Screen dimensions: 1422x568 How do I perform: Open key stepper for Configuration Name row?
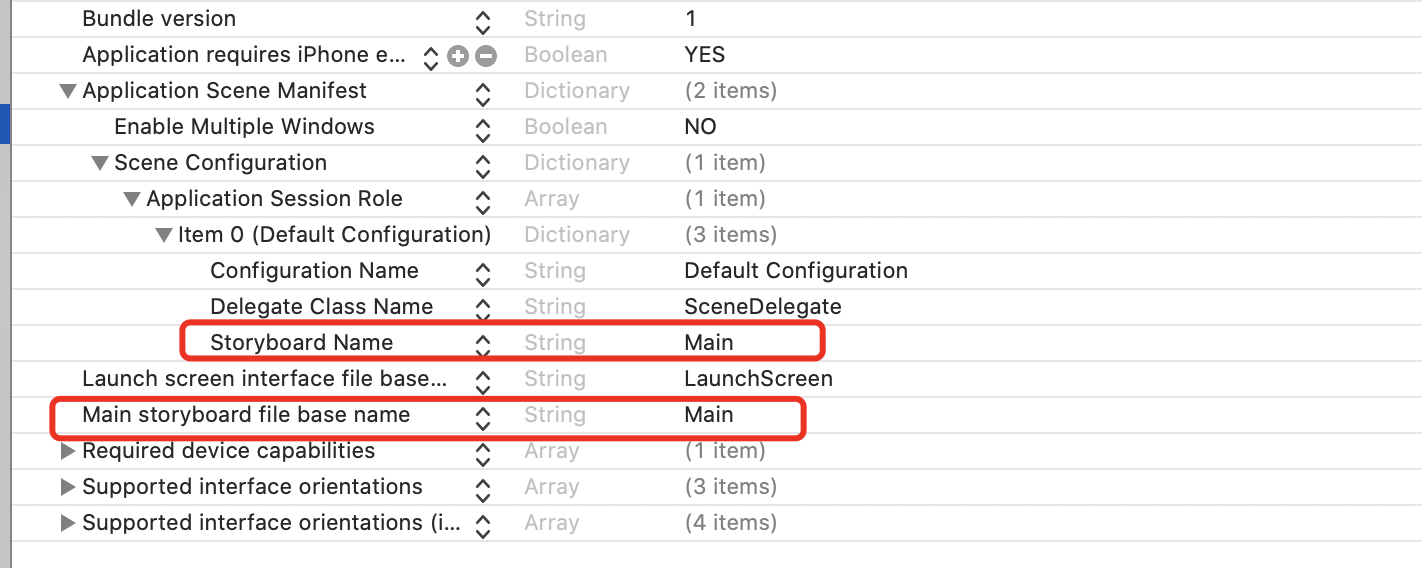[x=483, y=272]
